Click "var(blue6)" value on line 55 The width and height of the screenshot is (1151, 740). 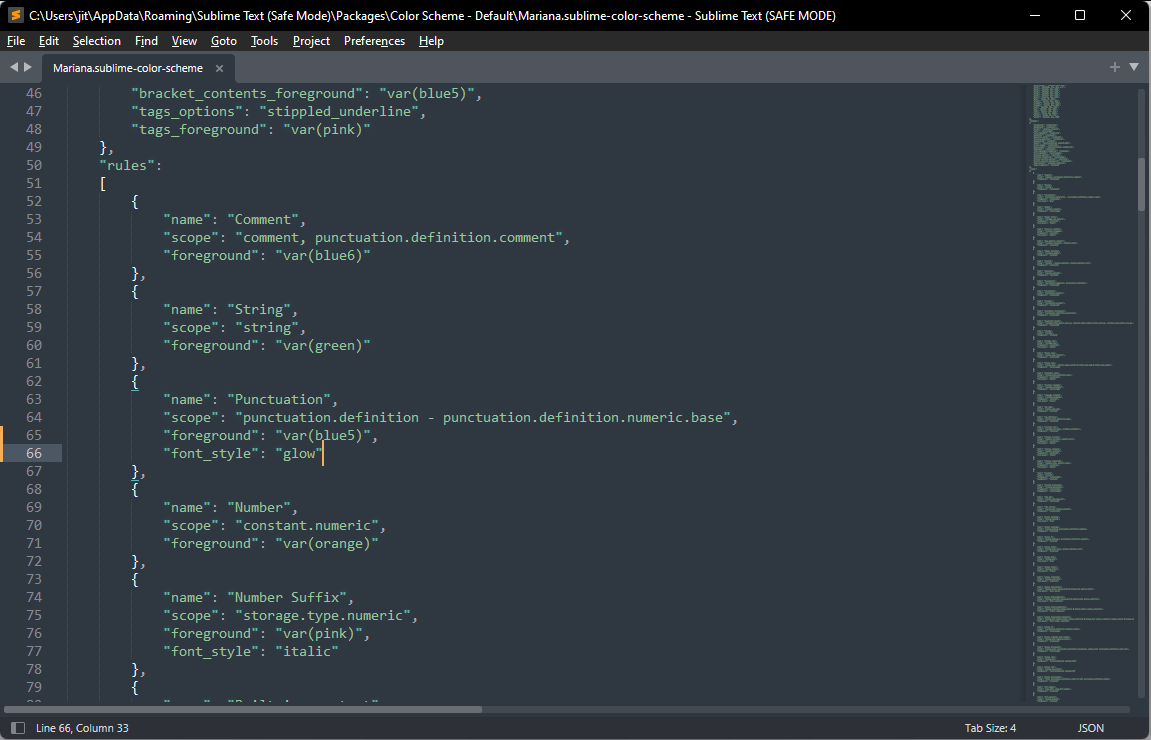pos(323,255)
